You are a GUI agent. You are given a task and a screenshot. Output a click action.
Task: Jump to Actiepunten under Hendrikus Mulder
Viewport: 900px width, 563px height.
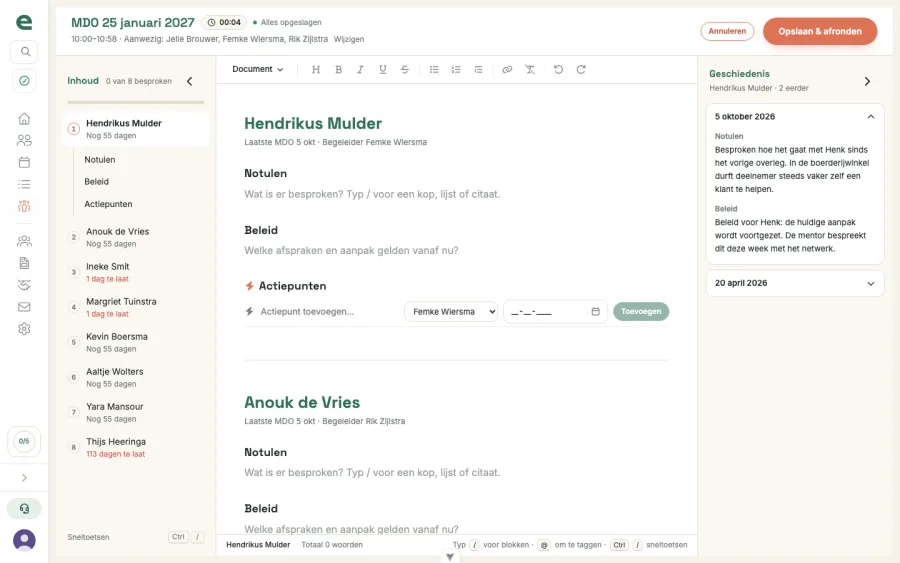click(108, 204)
